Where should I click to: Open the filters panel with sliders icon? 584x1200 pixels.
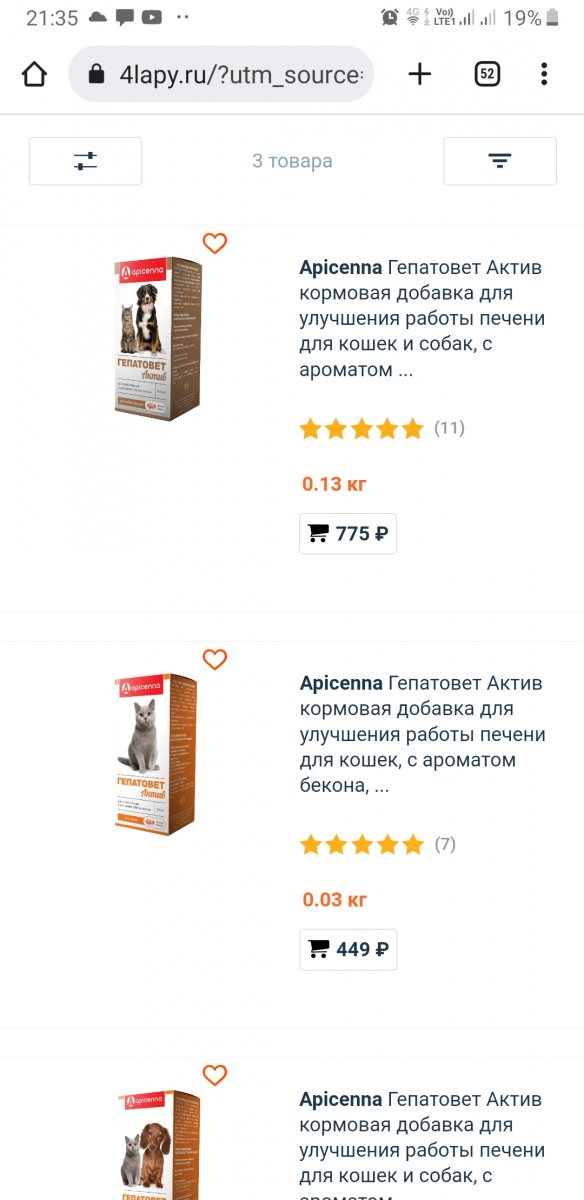(x=85, y=161)
